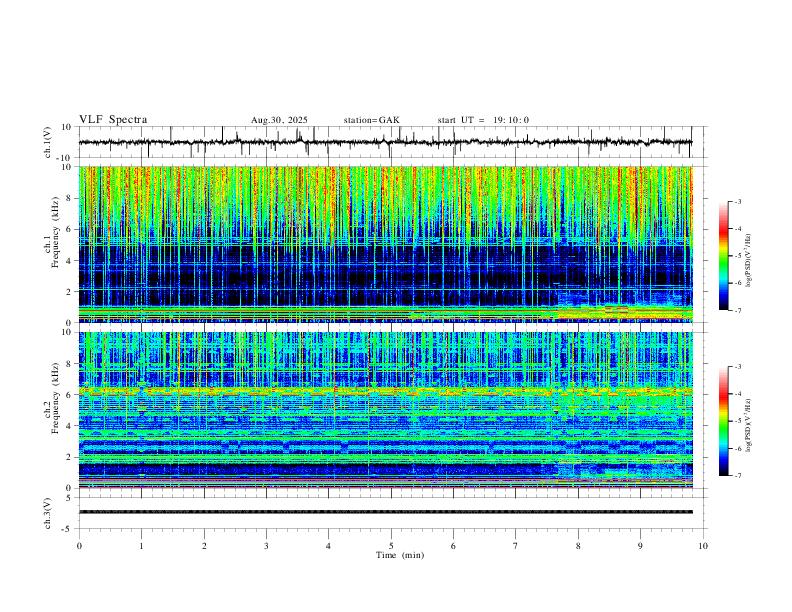Click the 'station=GAK' label
Screen dimensions: 792x612
tap(371, 120)
